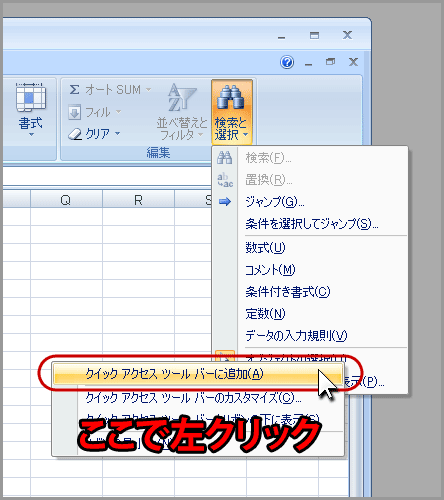
Task: Click the 書式 (Format) icon
Action: click(30, 97)
